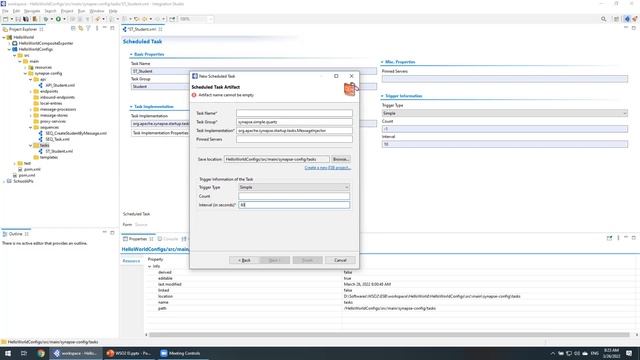Image resolution: width=640 pixels, height=360 pixels.
Task: Open the Navigate menu
Action: pos(32,11)
